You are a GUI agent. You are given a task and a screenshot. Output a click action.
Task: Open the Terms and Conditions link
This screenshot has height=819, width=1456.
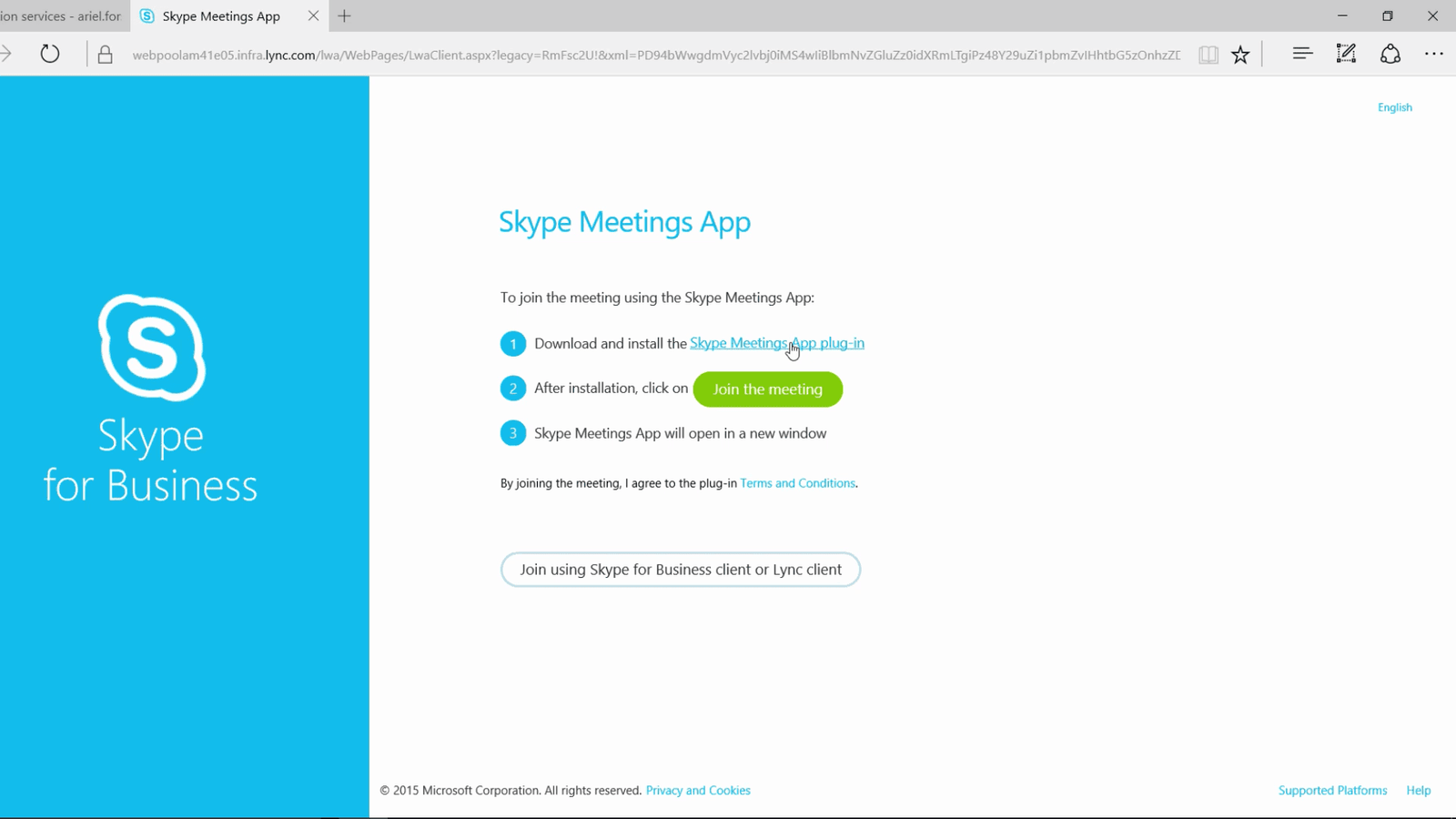(797, 483)
